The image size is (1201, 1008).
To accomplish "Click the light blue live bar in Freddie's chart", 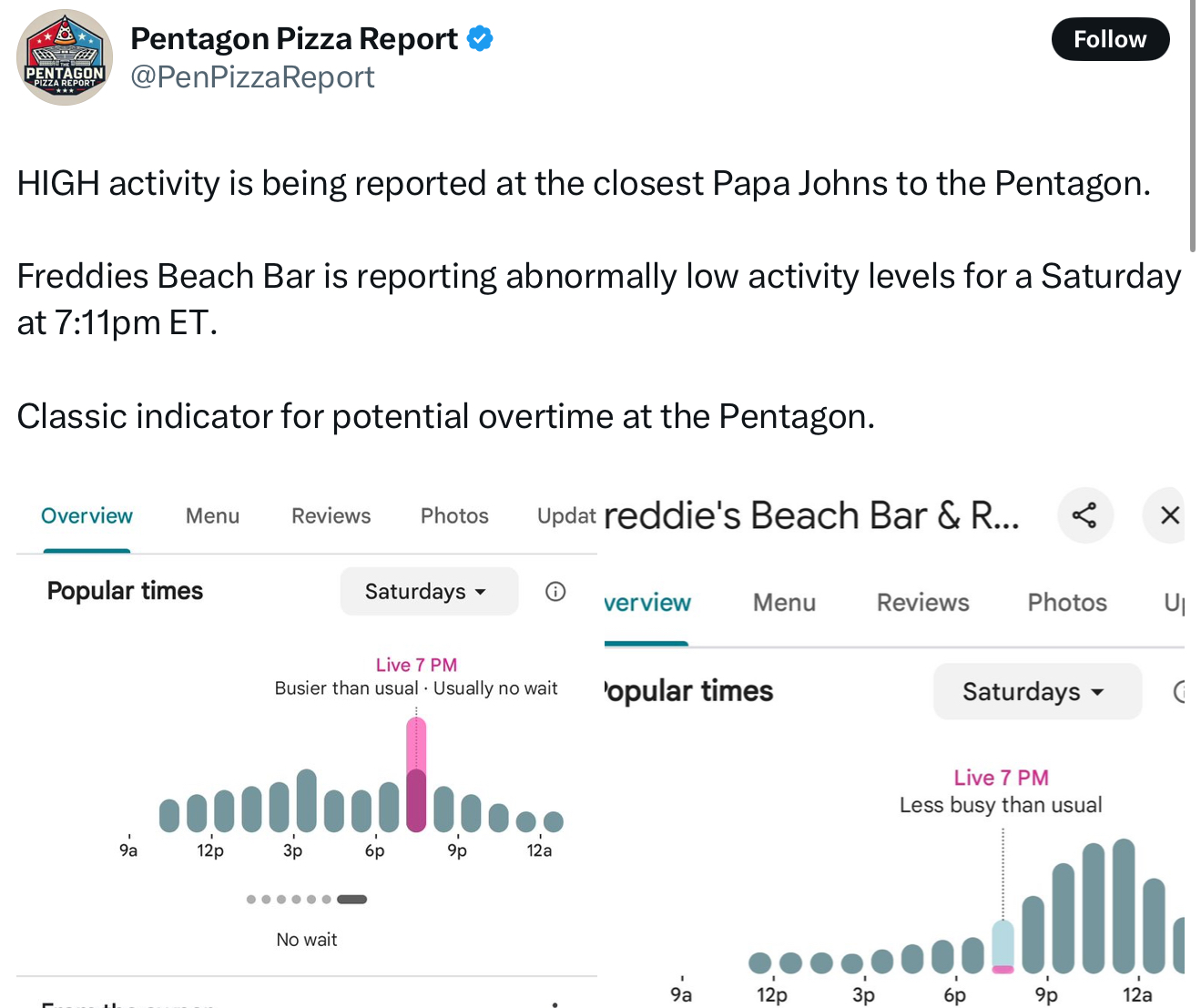I will [x=1003, y=947].
